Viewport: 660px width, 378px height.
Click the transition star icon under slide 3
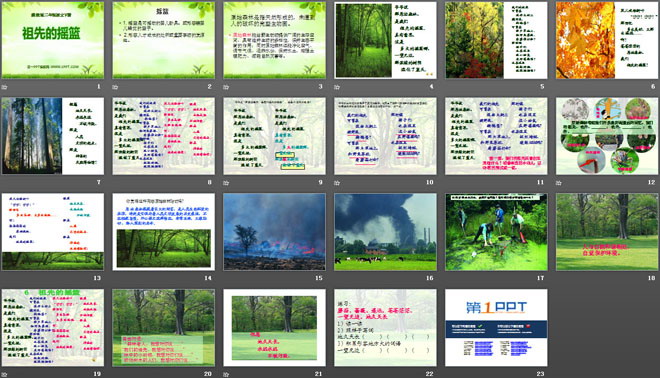pos(226,87)
